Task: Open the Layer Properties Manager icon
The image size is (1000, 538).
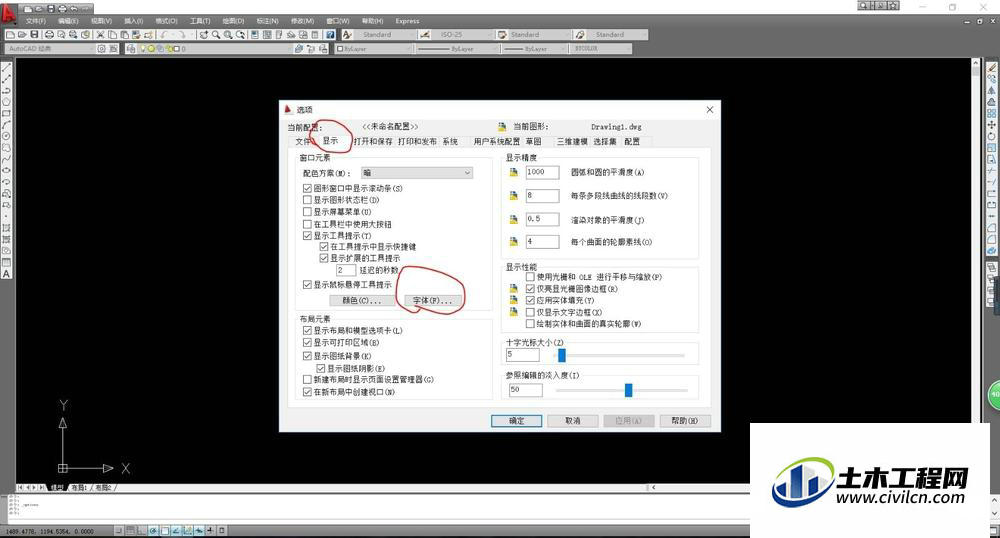Action: [x=131, y=48]
